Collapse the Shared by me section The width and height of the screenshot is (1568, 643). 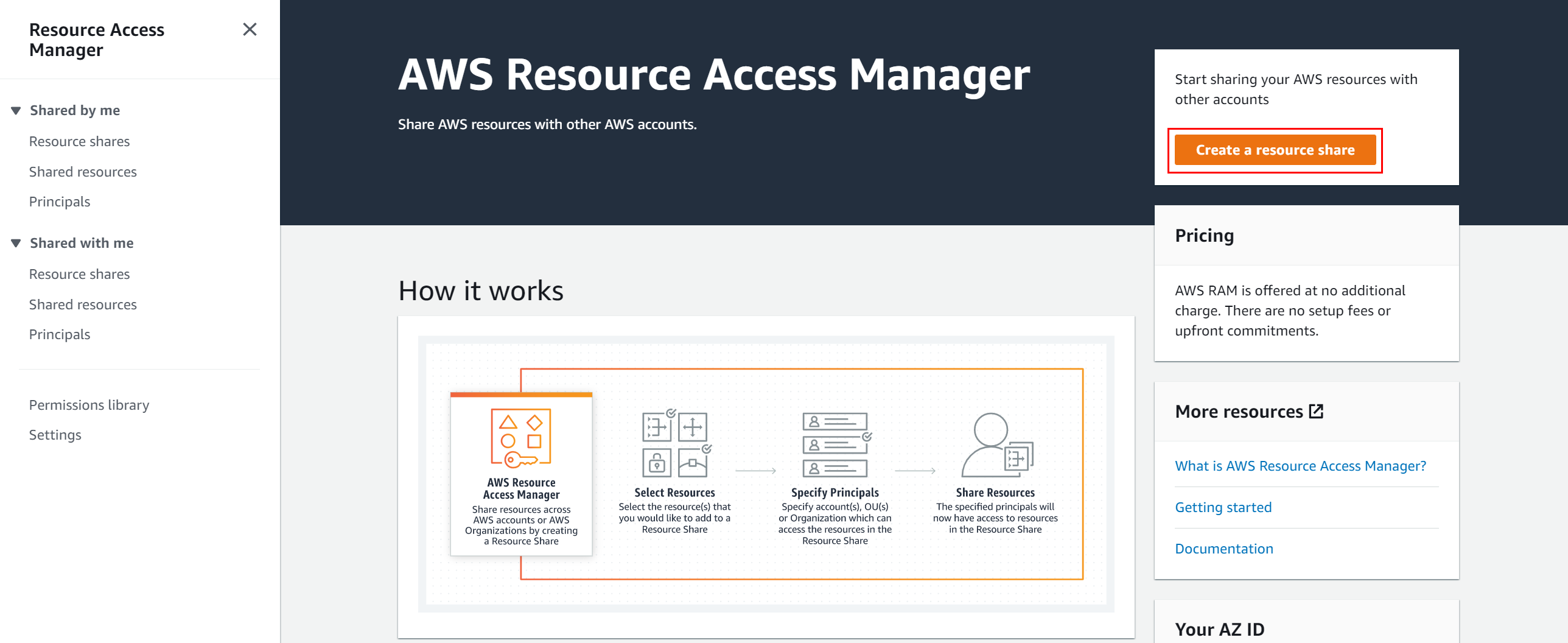point(16,110)
